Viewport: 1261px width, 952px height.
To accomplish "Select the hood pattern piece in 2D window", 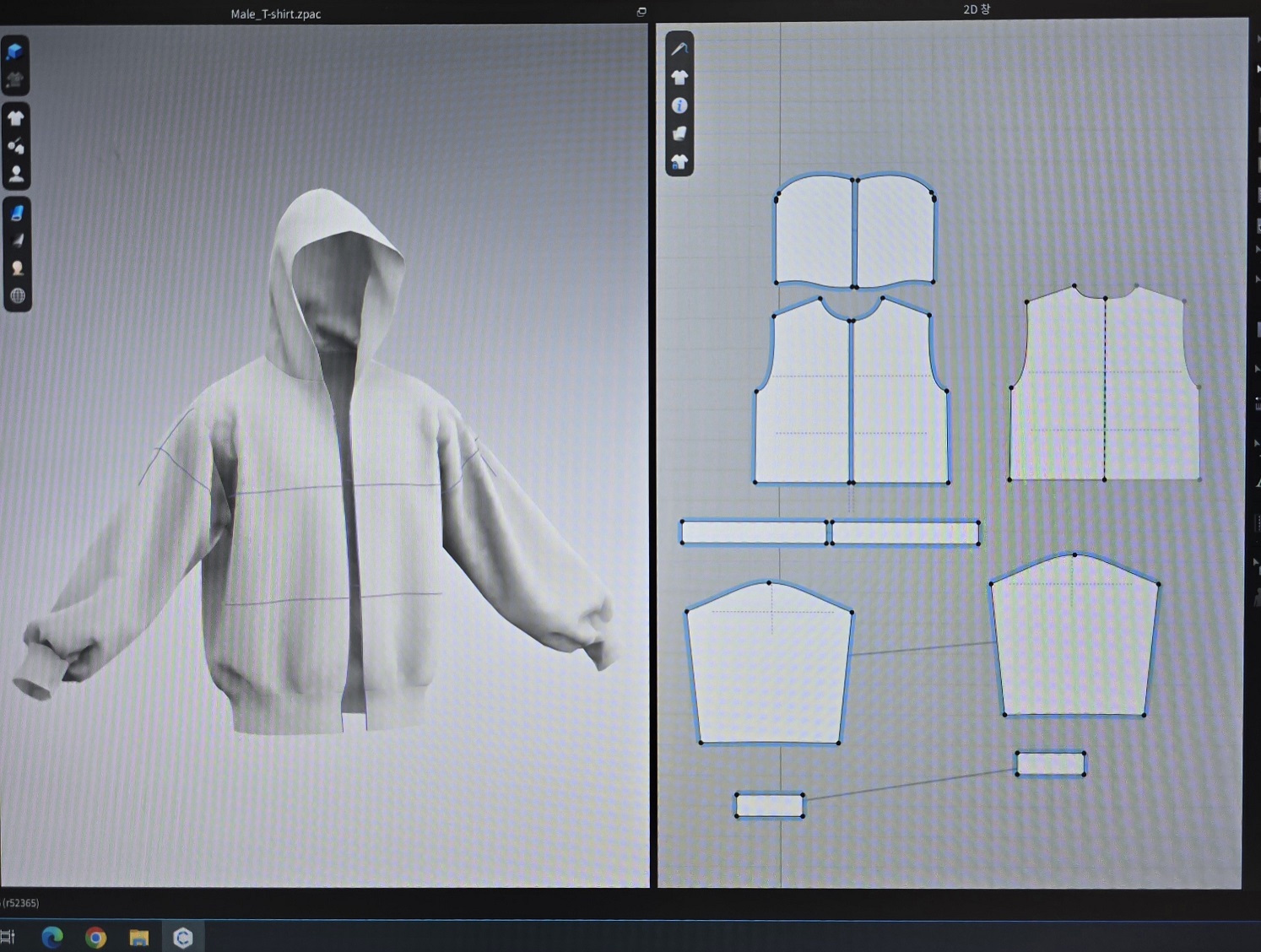I will [854, 232].
